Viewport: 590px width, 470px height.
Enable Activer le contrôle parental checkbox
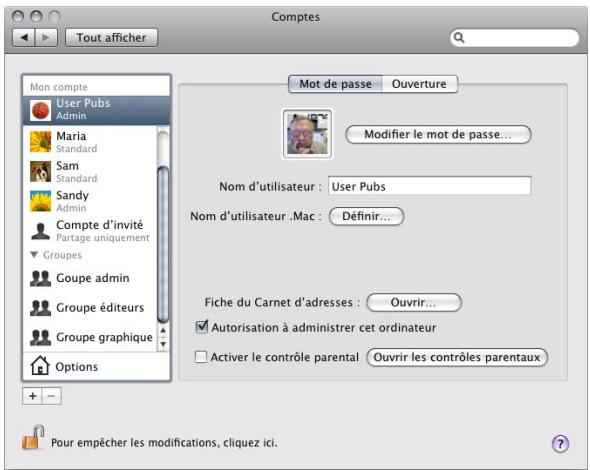click(x=201, y=357)
